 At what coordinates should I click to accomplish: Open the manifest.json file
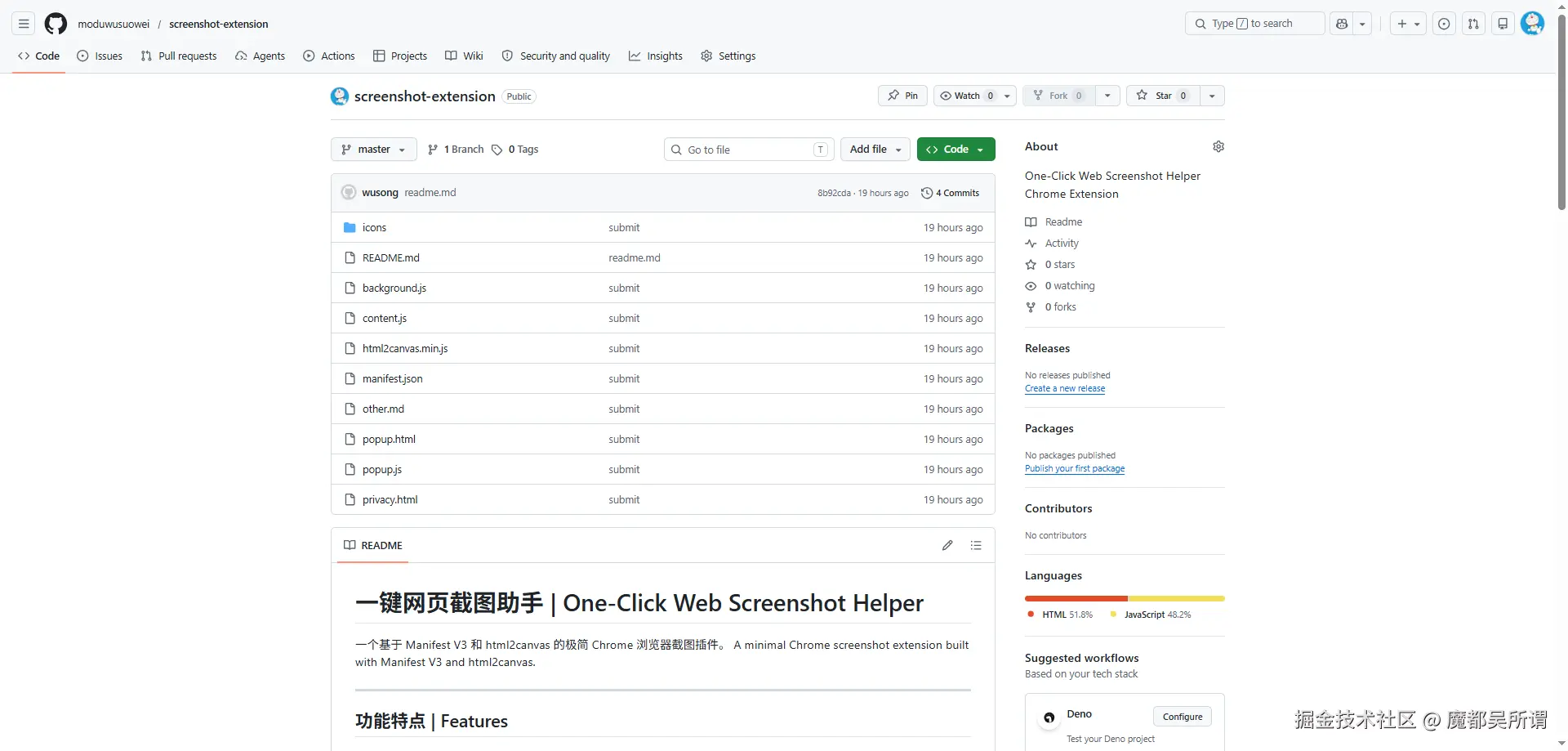pos(393,379)
